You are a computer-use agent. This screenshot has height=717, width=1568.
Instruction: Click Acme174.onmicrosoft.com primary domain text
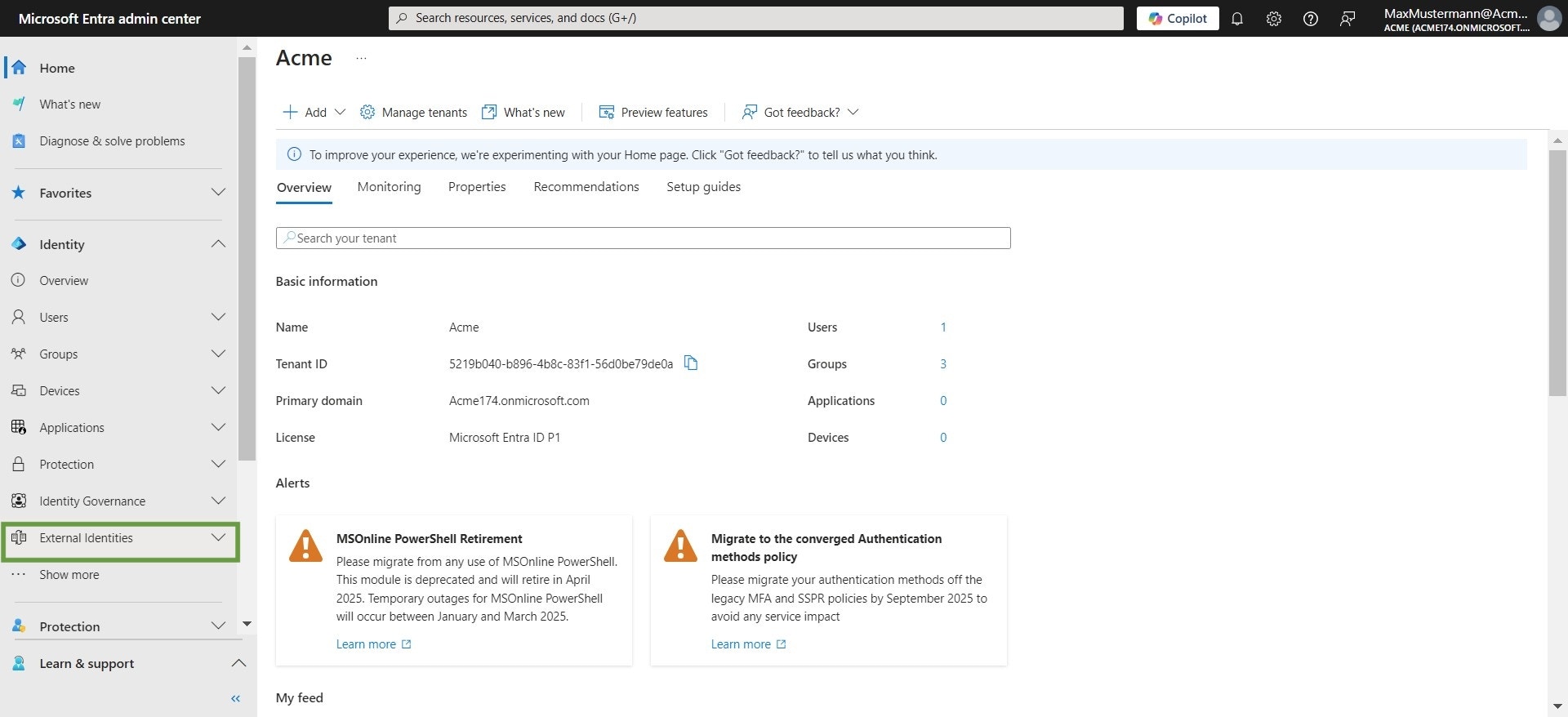point(519,401)
